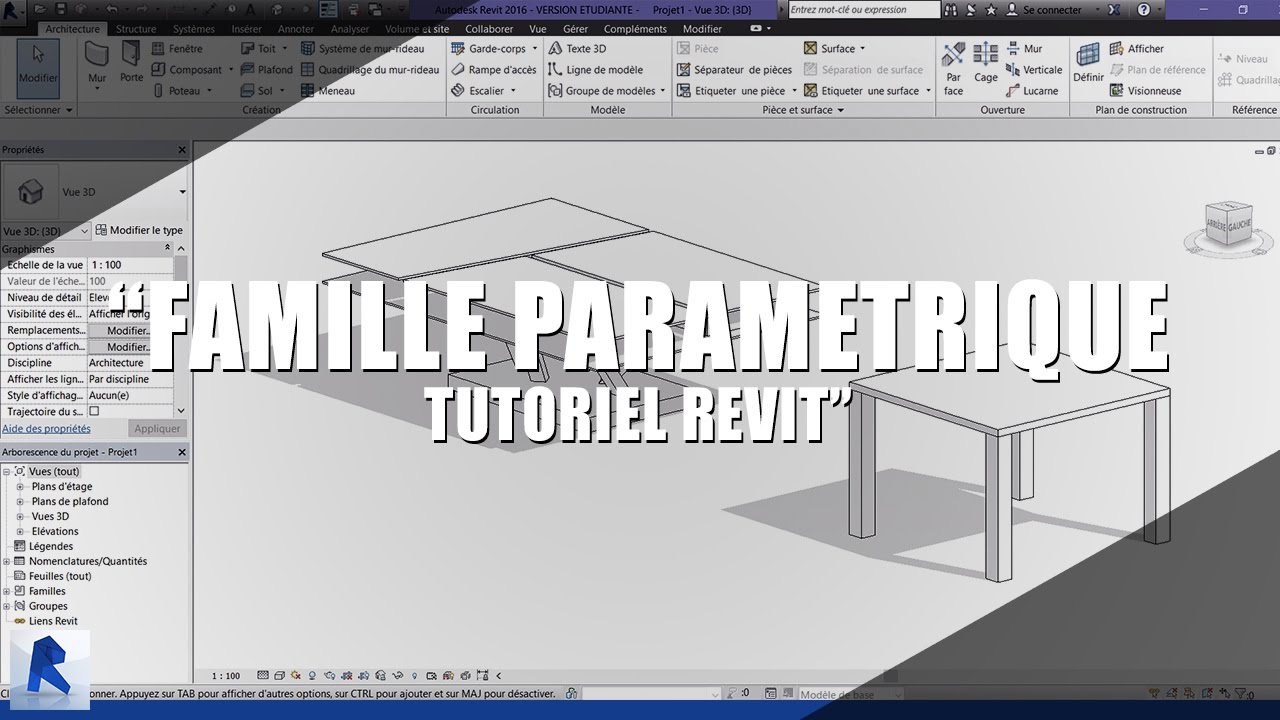The height and width of the screenshot is (720, 1280).
Task: Click Options d'affichage Modifier button
Action: tap(128, 347)
